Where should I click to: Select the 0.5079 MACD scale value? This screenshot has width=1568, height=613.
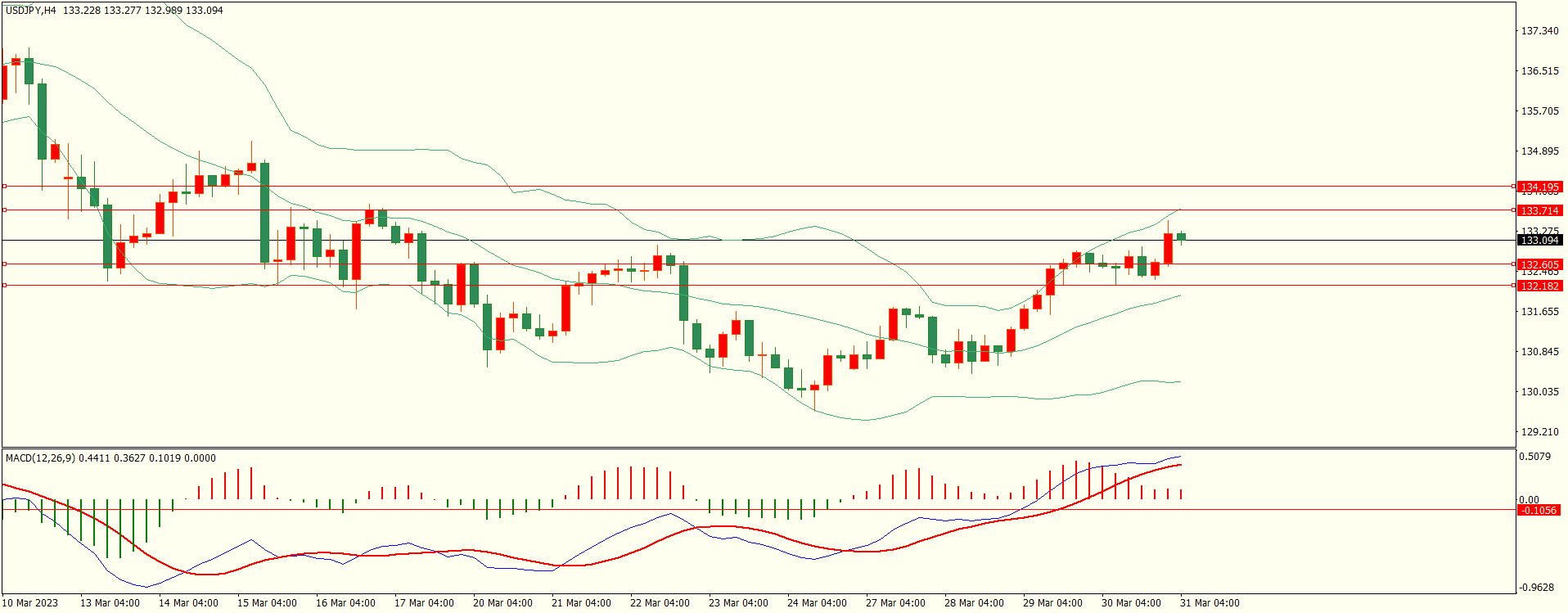pyautogui.click(x=1534, y=457)
